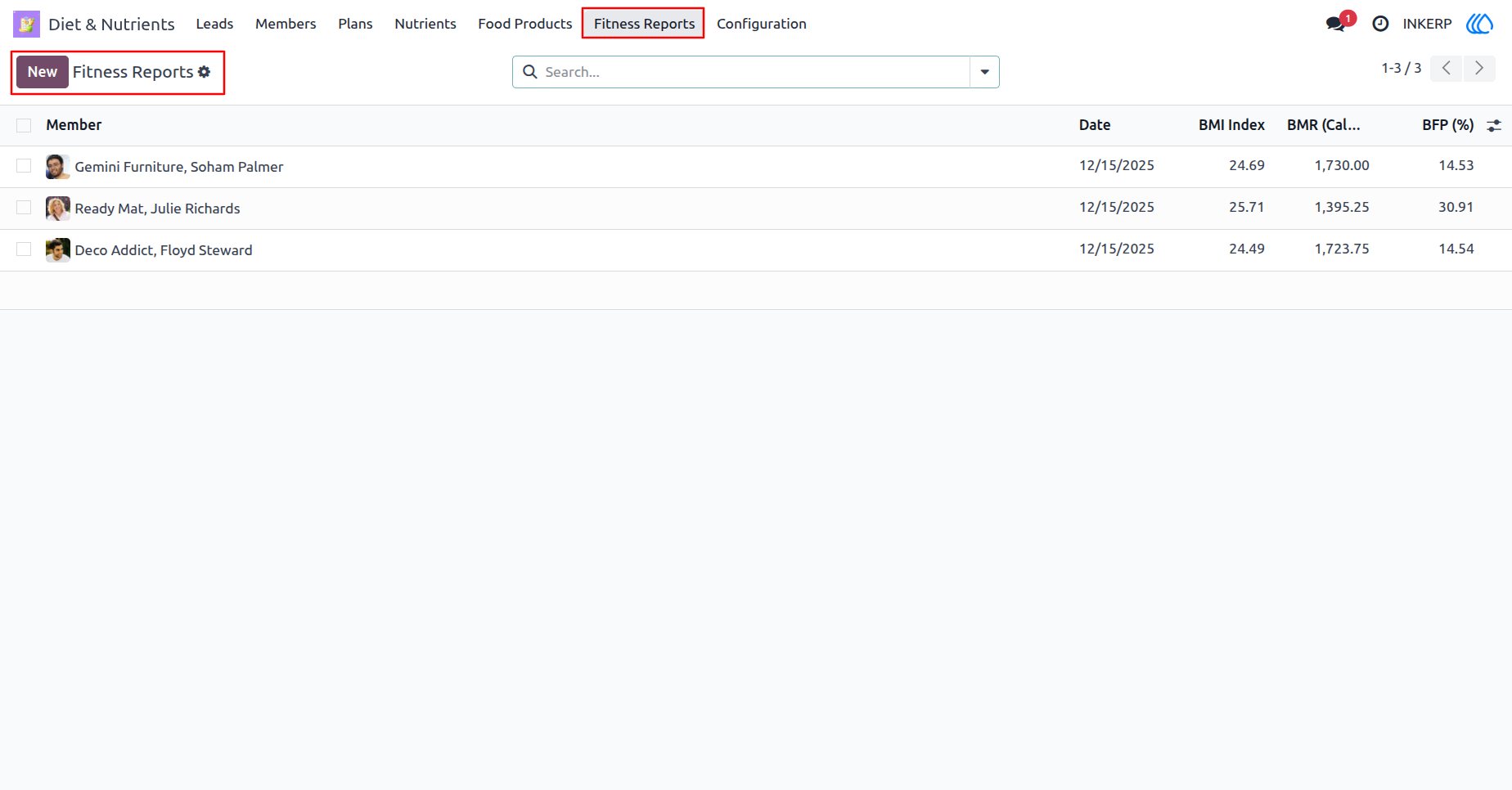Sort by the BMI Index column header
Image resolution: width=1512 pixels, height=790 pixels.
click(1231, 125)
